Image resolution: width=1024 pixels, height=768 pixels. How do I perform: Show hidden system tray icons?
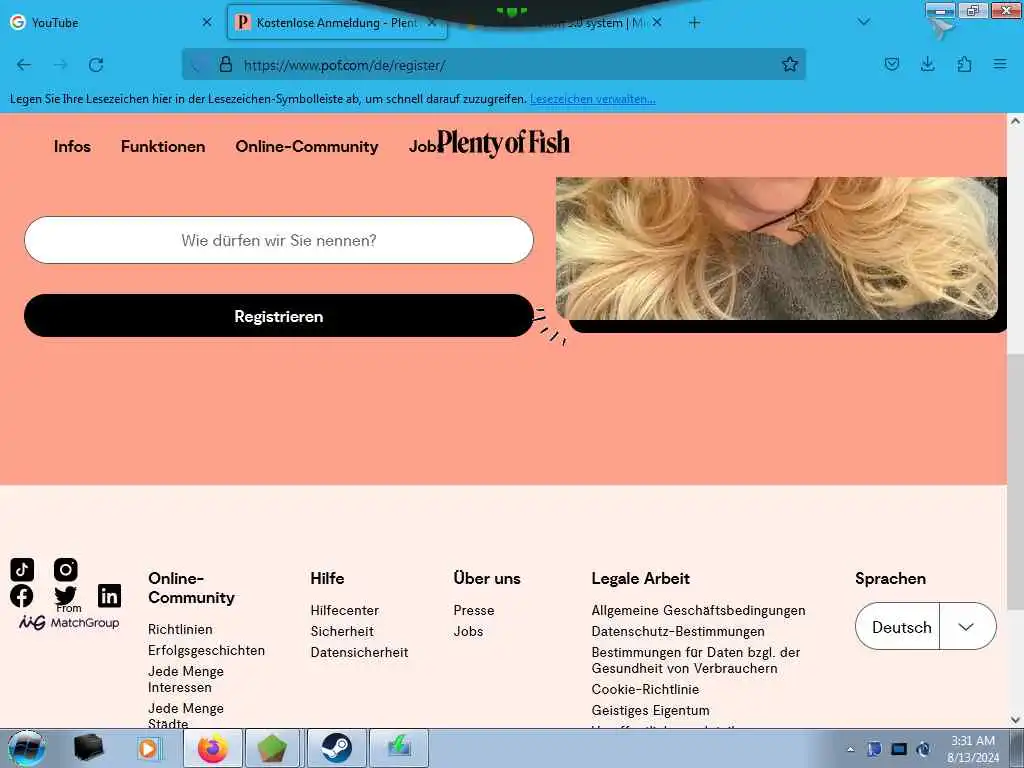click(x=850, y=749)
